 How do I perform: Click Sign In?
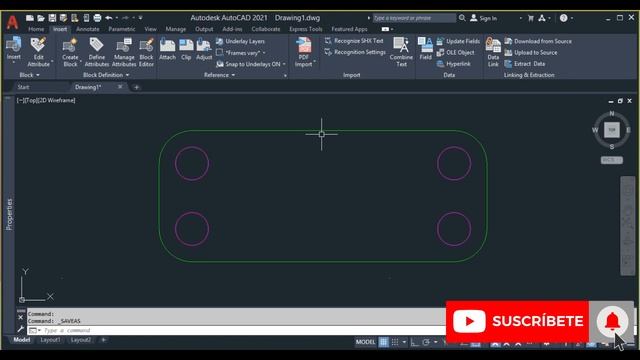[484, 18]
